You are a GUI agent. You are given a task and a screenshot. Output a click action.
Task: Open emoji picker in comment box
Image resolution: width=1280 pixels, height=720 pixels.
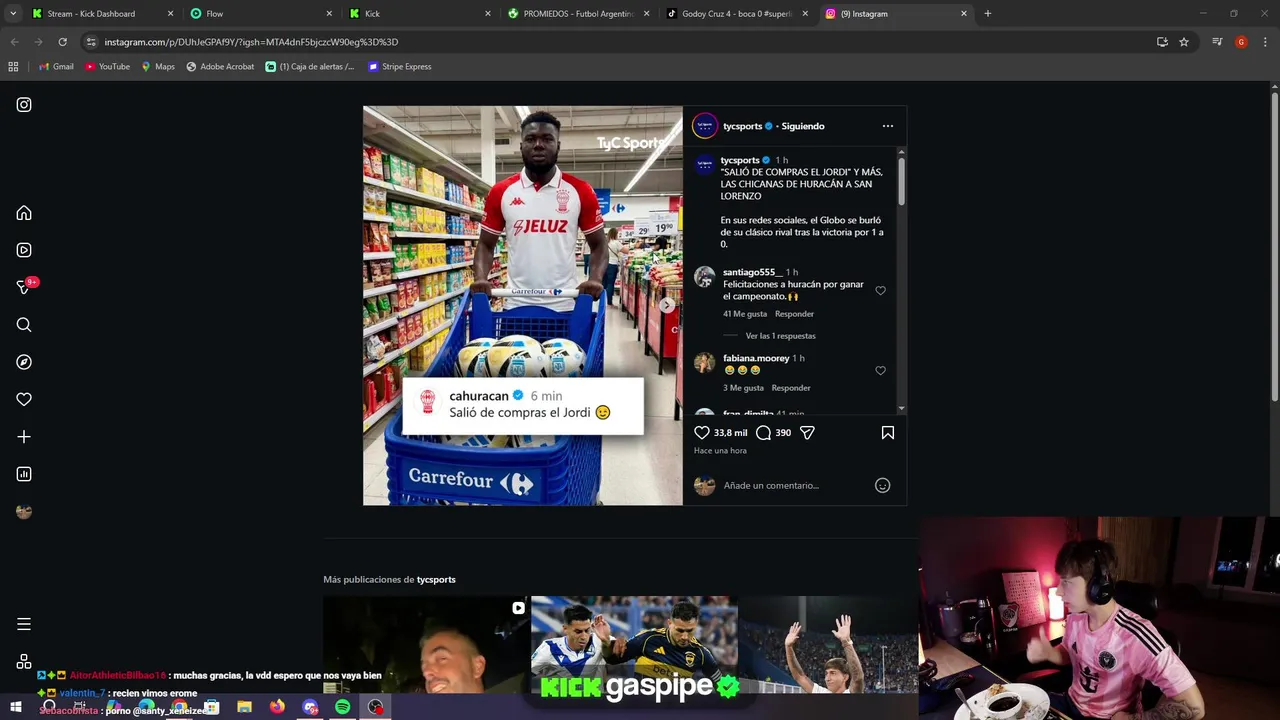[x=882, y=485]
